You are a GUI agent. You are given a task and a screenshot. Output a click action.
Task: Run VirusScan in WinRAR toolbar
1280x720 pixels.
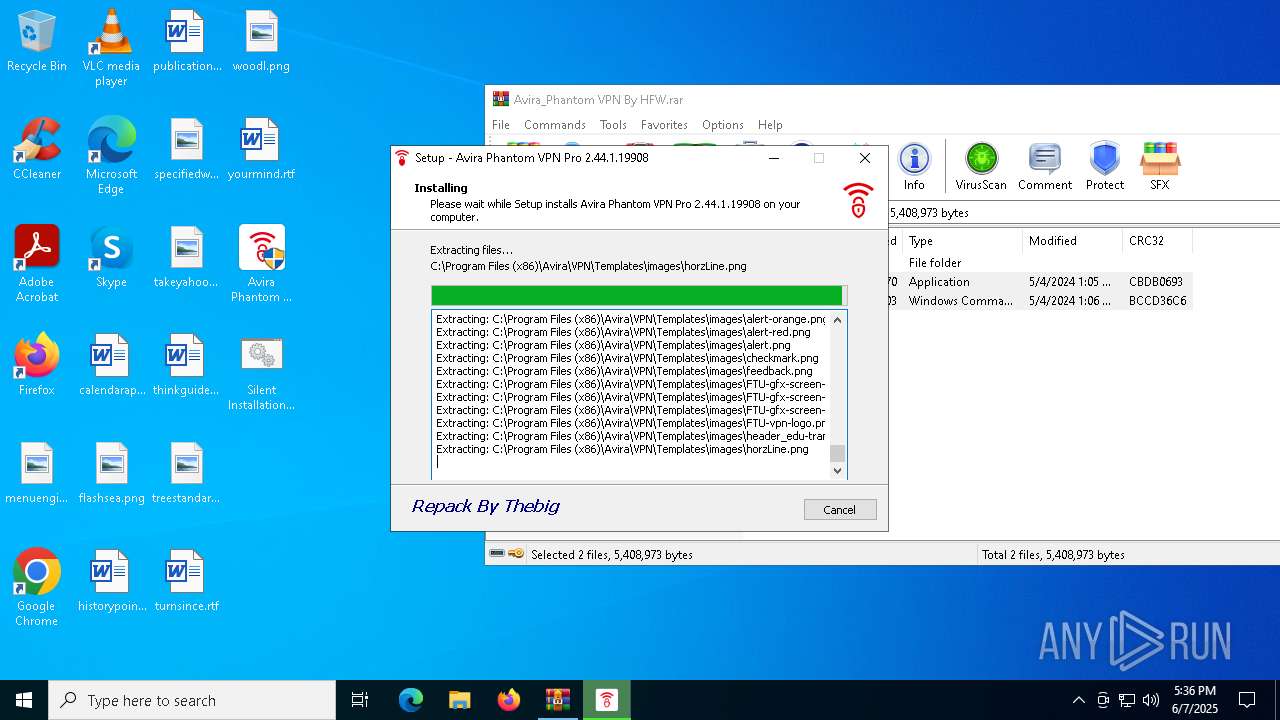click(x=981, y=166)
